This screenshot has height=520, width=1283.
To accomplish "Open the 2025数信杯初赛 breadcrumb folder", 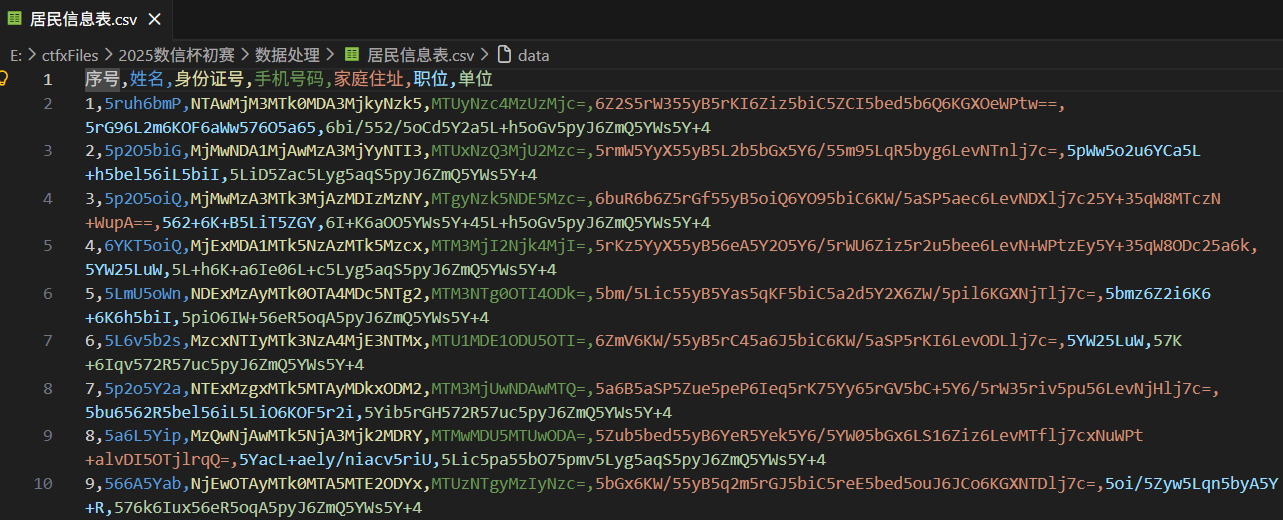I will [x=176, y=55].
